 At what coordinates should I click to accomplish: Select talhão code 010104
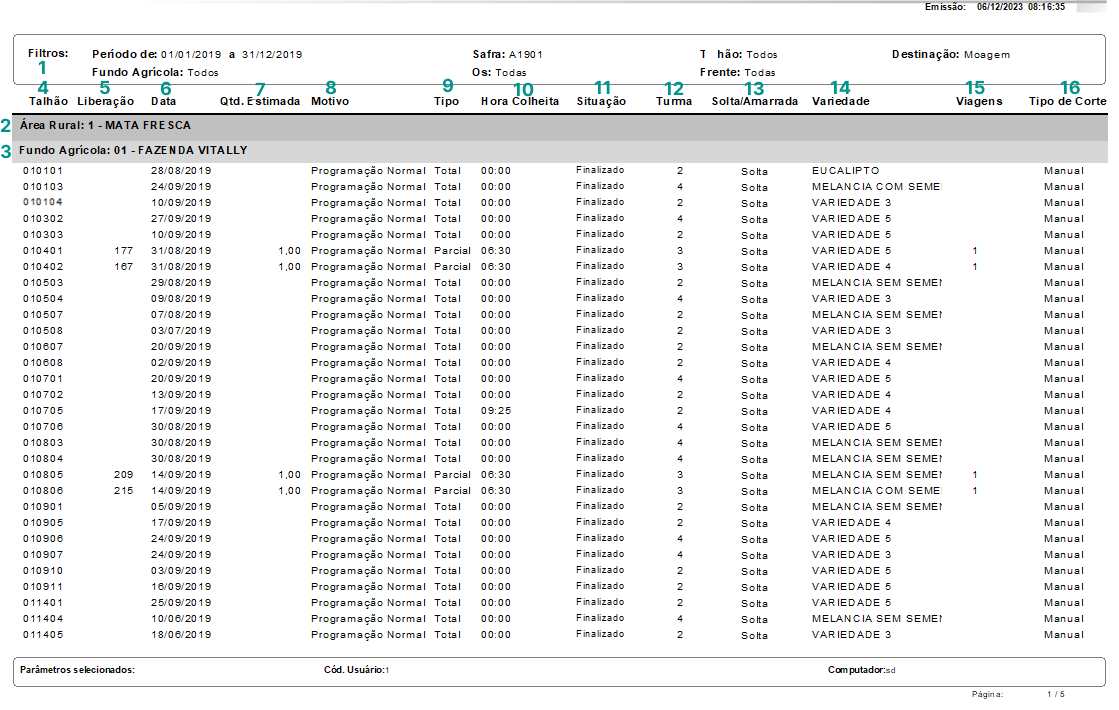pyautogui.click(x=43, y=203)
